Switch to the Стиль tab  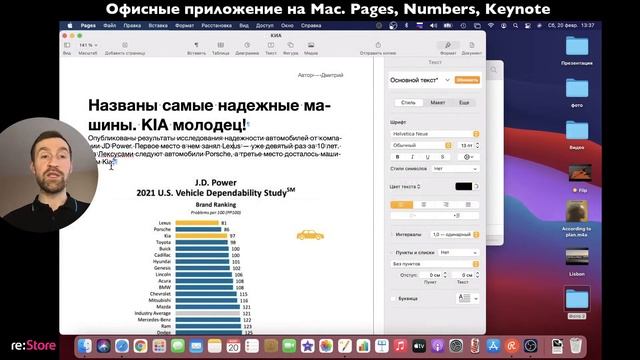click(x=408, y=102)
